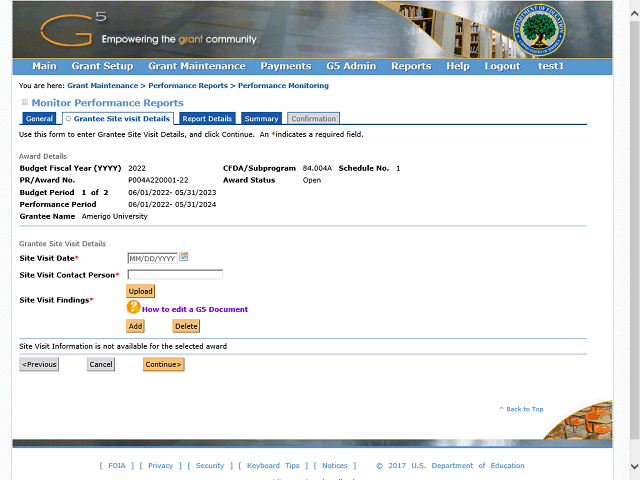
Task: Click the Add button
Action: click(x=135, y=326)
